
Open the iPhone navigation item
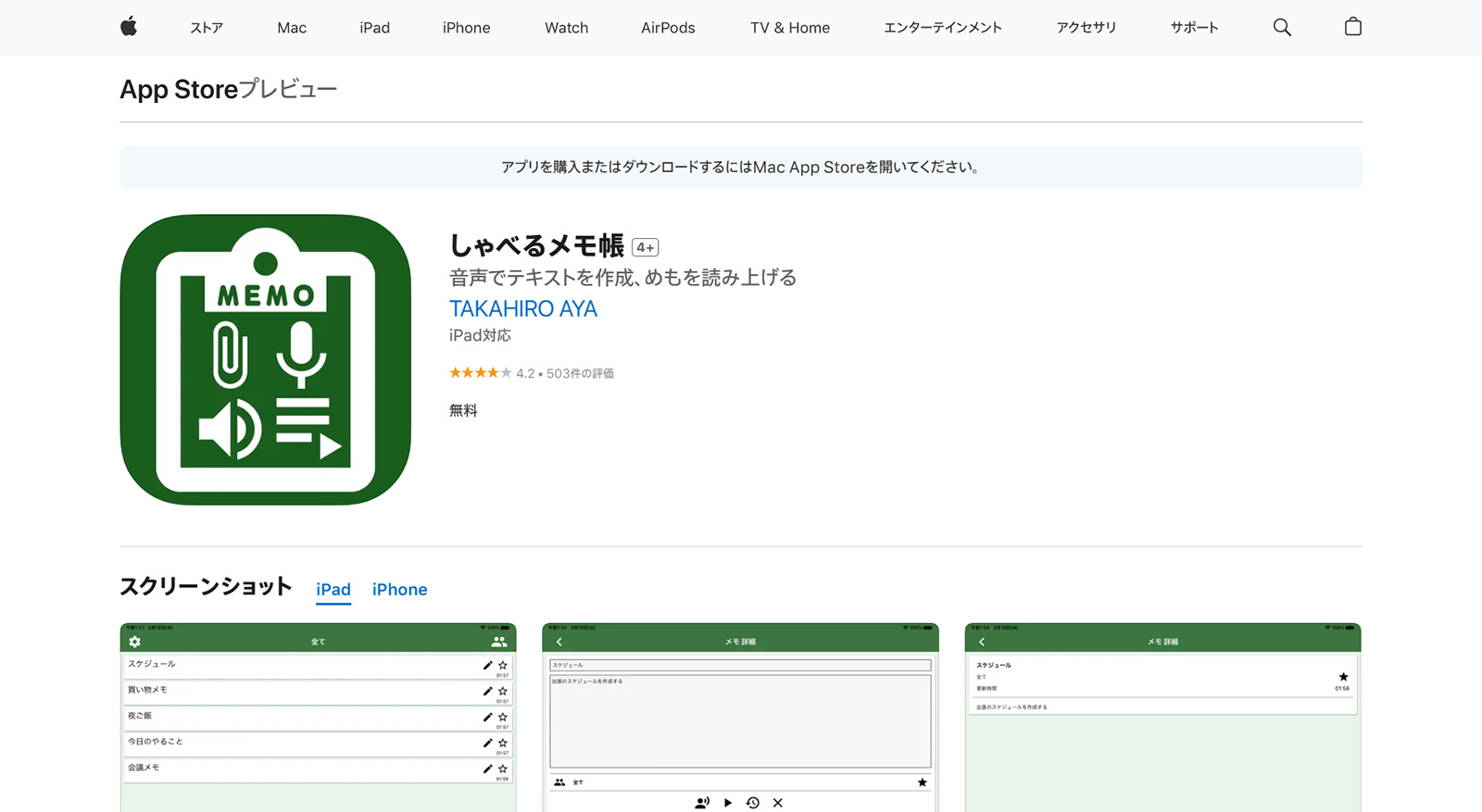pos(467,28)
